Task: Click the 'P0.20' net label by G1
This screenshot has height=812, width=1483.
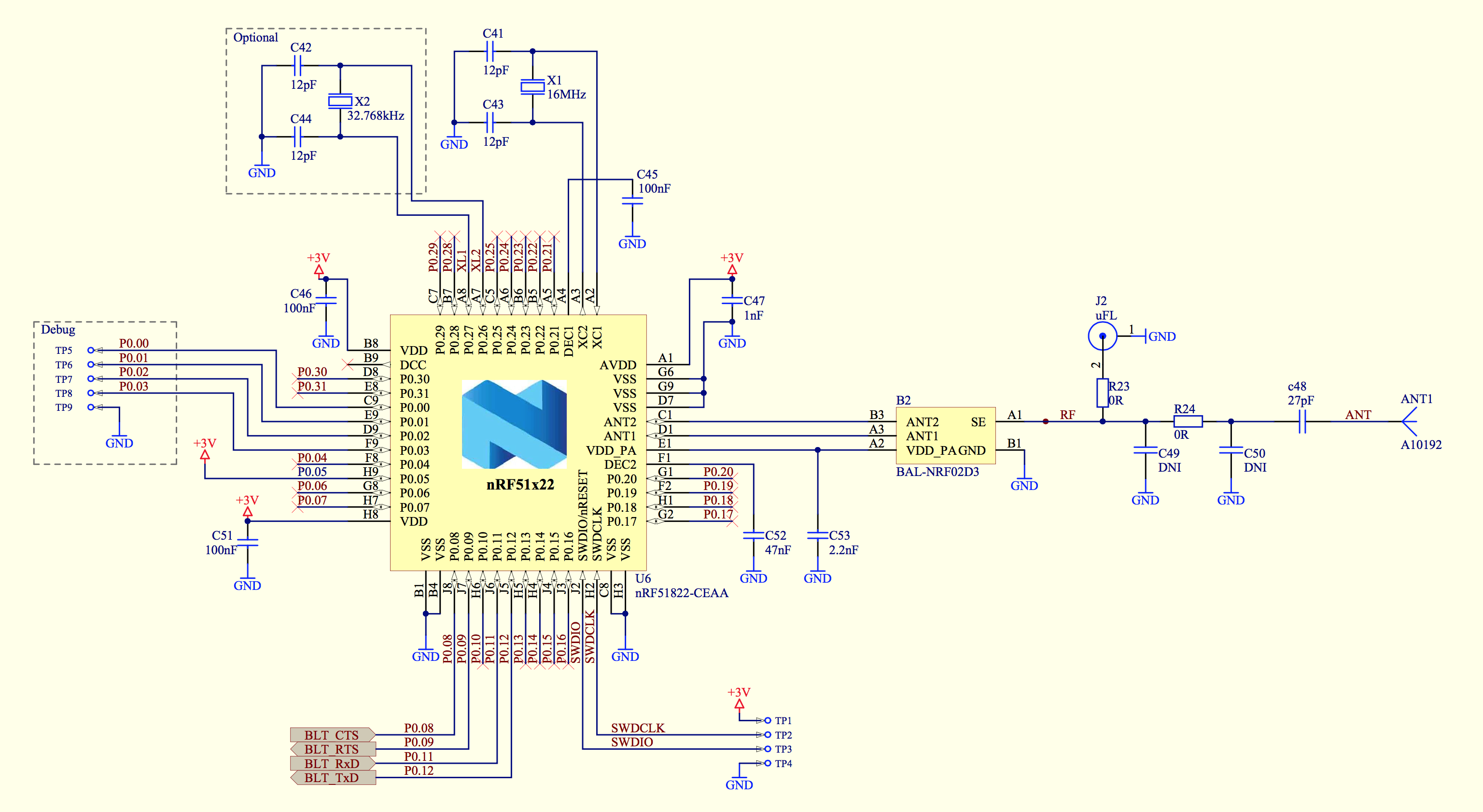Action: (x=718, y=472)
